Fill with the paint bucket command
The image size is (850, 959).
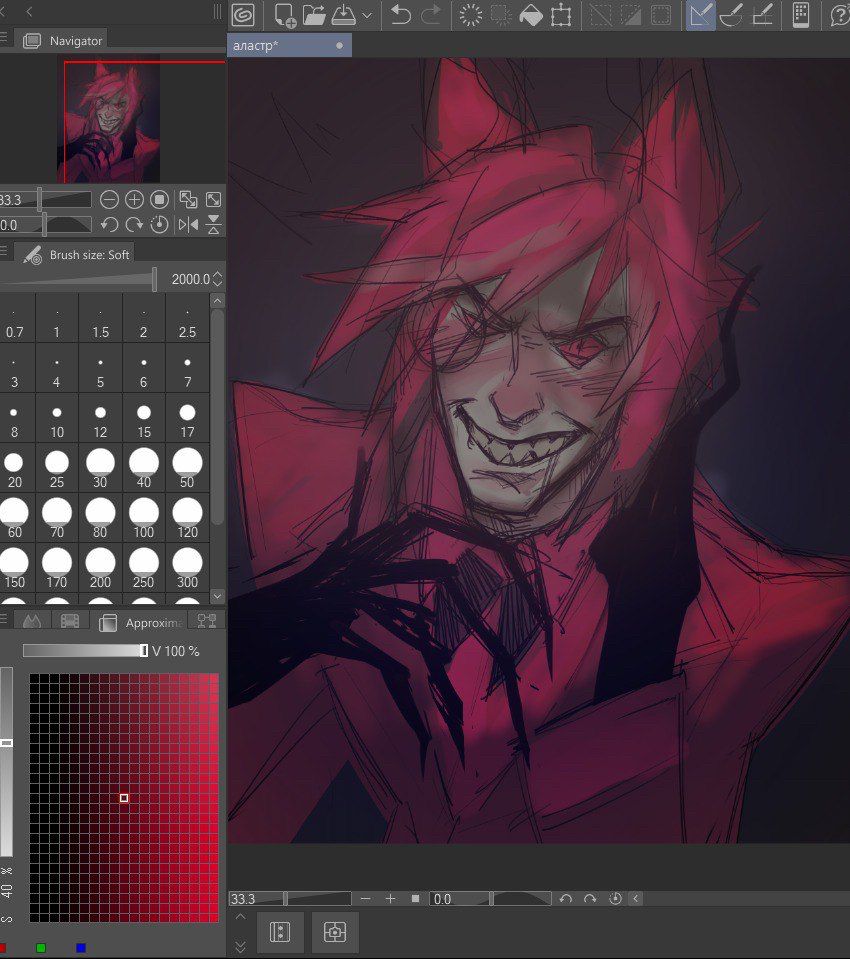[x=531, y=15]
